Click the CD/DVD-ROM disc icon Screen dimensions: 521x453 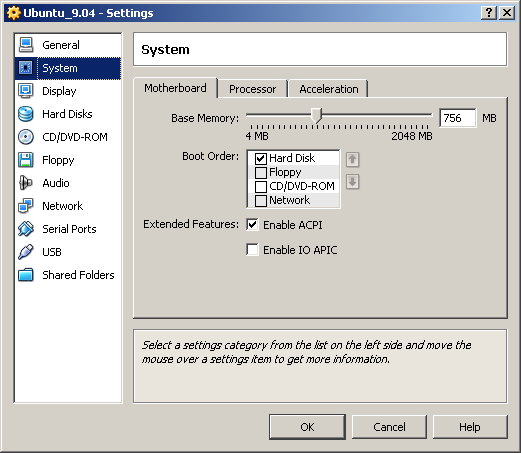pos(26,137)
